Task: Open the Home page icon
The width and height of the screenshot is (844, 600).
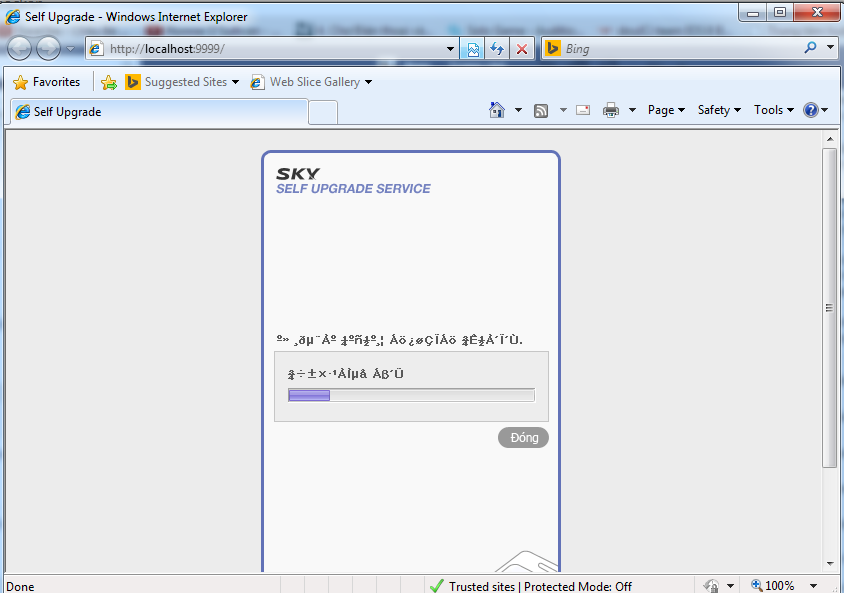Action: pos(497,110)
